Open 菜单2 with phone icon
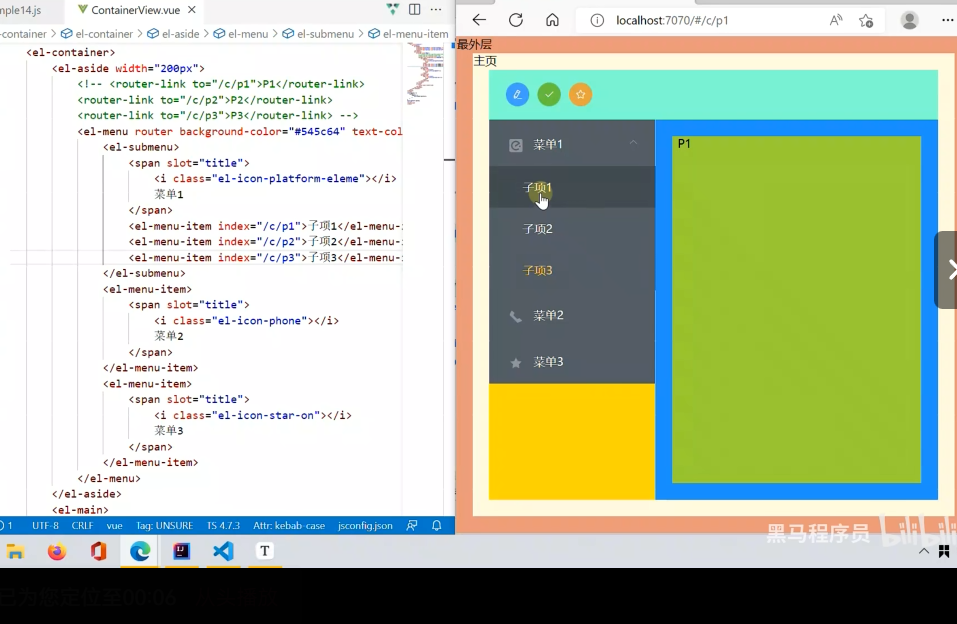 548,316
